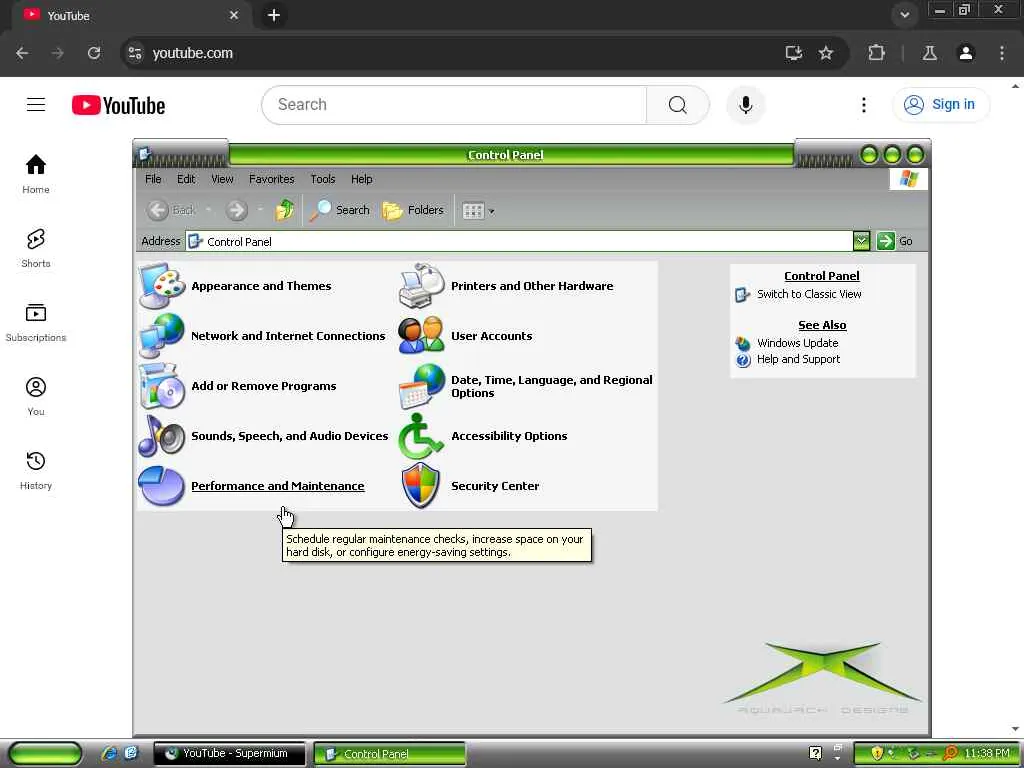Open the browser Extensions puzzle icon
1024x768 pixels.
pos(876,53)
